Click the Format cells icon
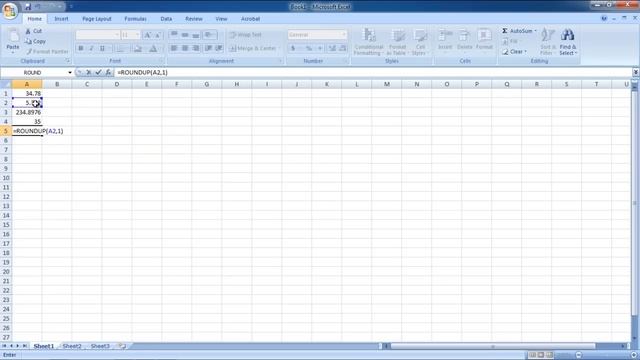Viewport: 640px width, 360px height. [x=484, y=36]
